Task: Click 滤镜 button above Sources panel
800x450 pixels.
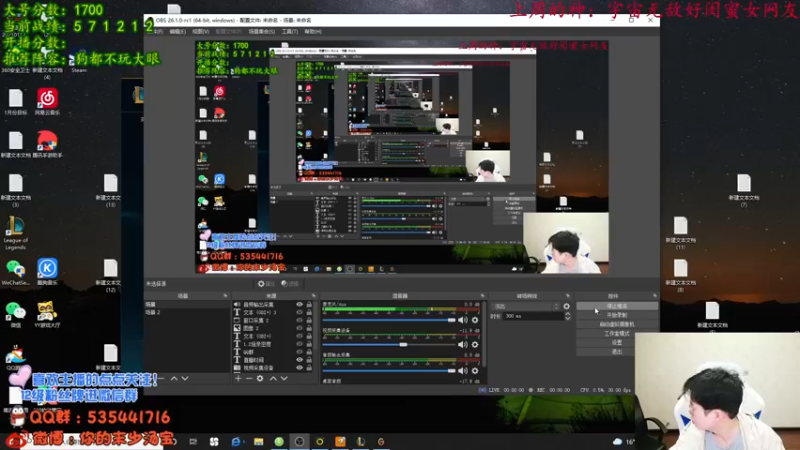Action: click(x=290, y=284)
